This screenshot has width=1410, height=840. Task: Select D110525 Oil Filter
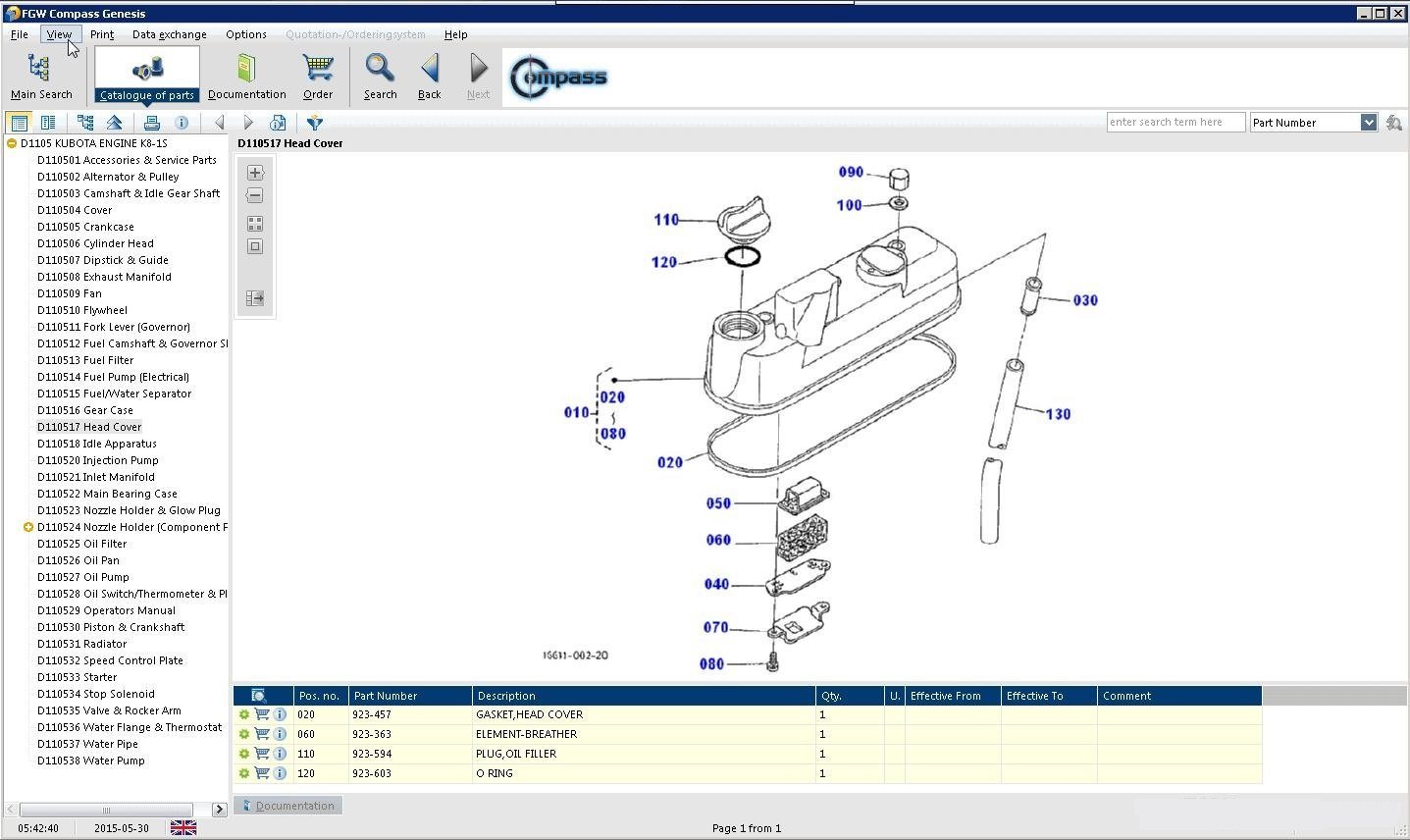tap(82, 544)
